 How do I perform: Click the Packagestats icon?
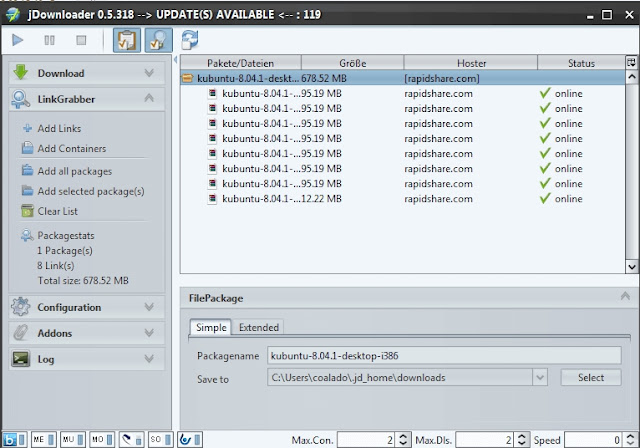coord(27,235)
